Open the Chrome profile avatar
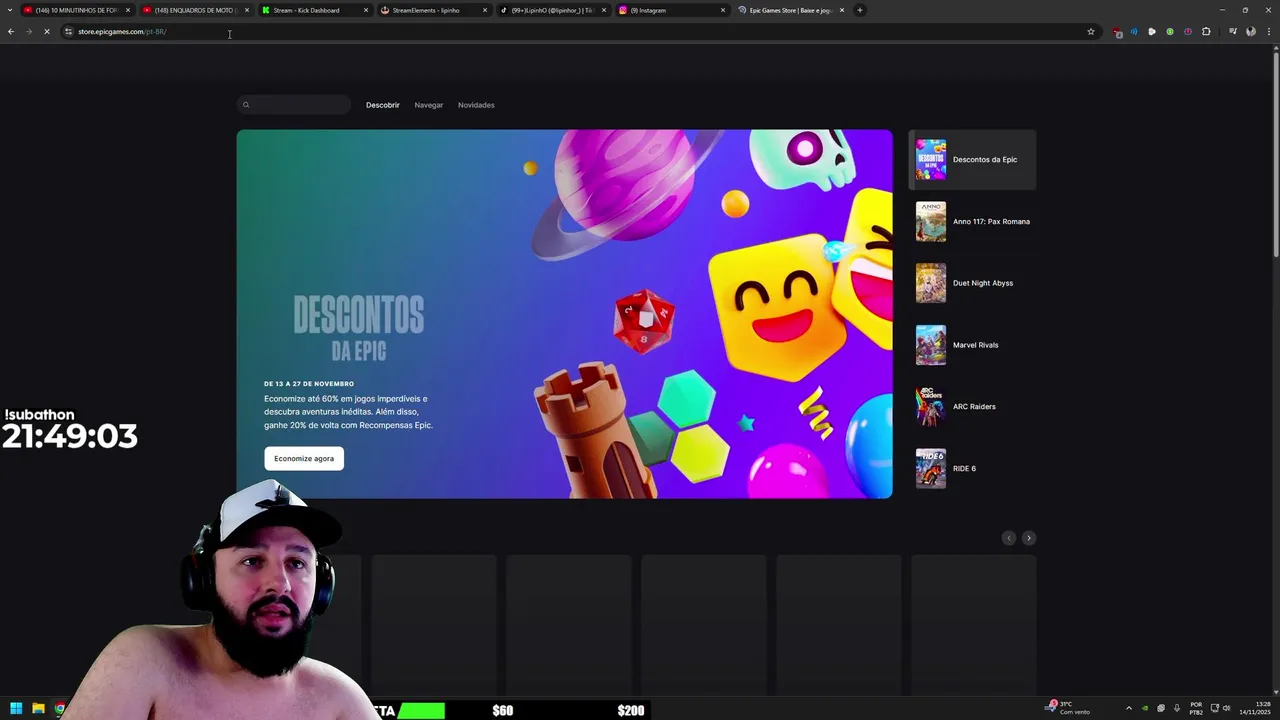 point(1251,31)
